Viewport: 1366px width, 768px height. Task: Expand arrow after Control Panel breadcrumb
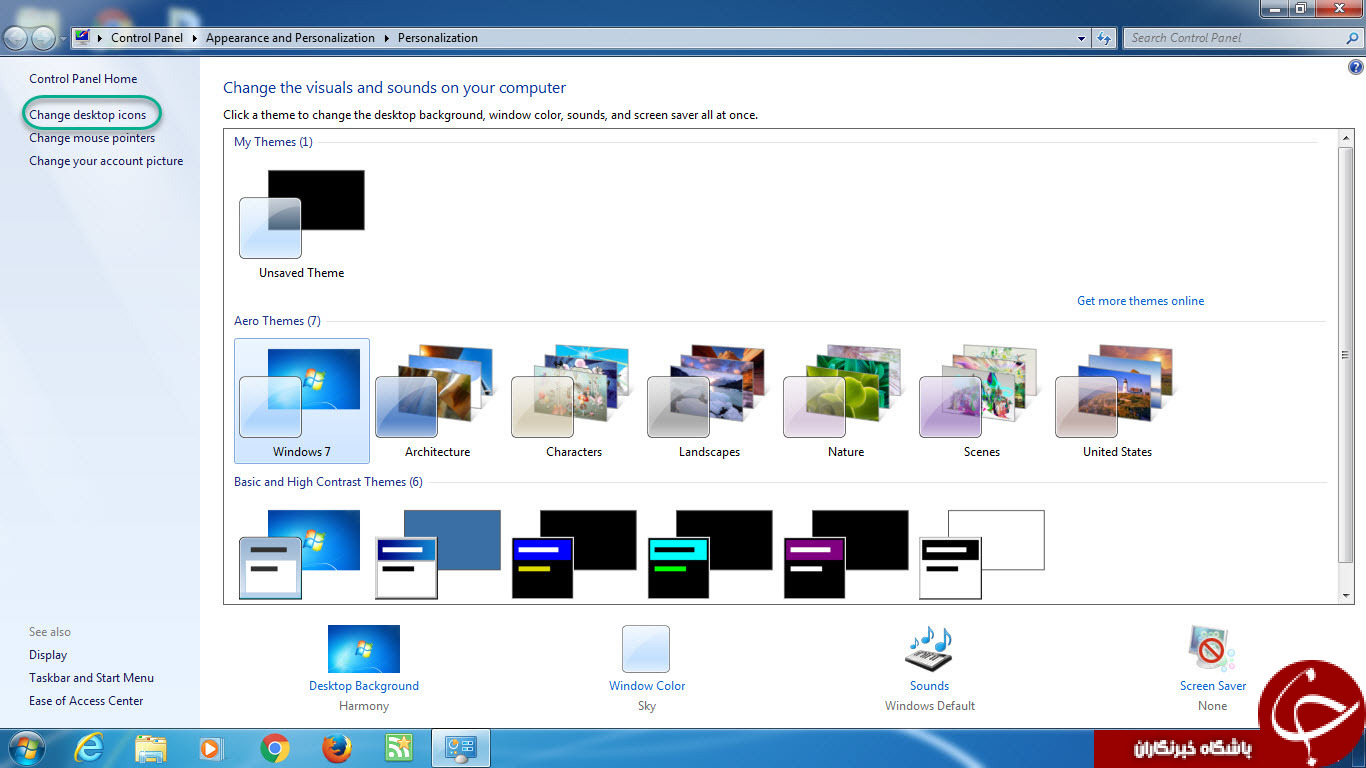[x=195, y=38]
